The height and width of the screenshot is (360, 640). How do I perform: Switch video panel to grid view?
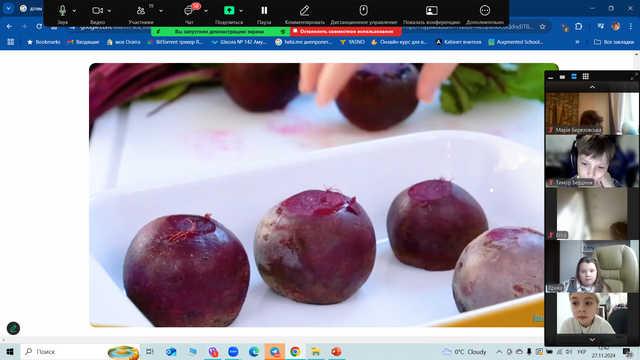[x=585, y=76]
